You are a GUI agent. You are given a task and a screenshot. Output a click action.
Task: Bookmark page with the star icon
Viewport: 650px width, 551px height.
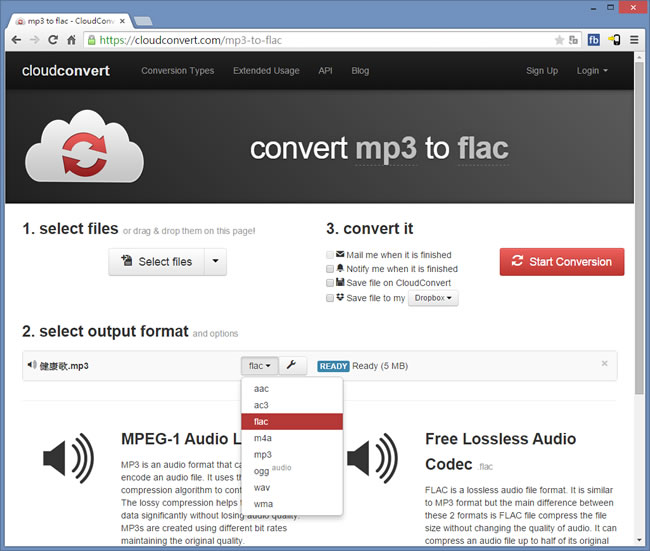559,40
